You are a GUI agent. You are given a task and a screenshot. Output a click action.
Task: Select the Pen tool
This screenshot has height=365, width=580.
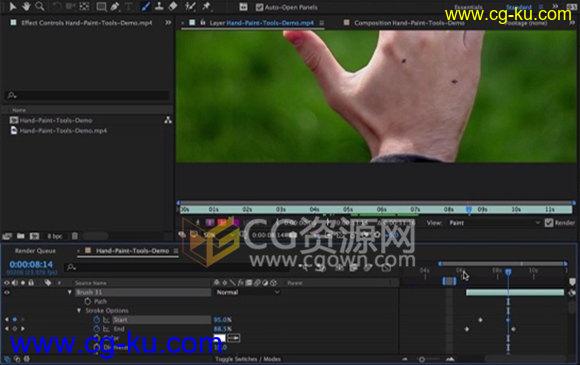click(115, 6)
